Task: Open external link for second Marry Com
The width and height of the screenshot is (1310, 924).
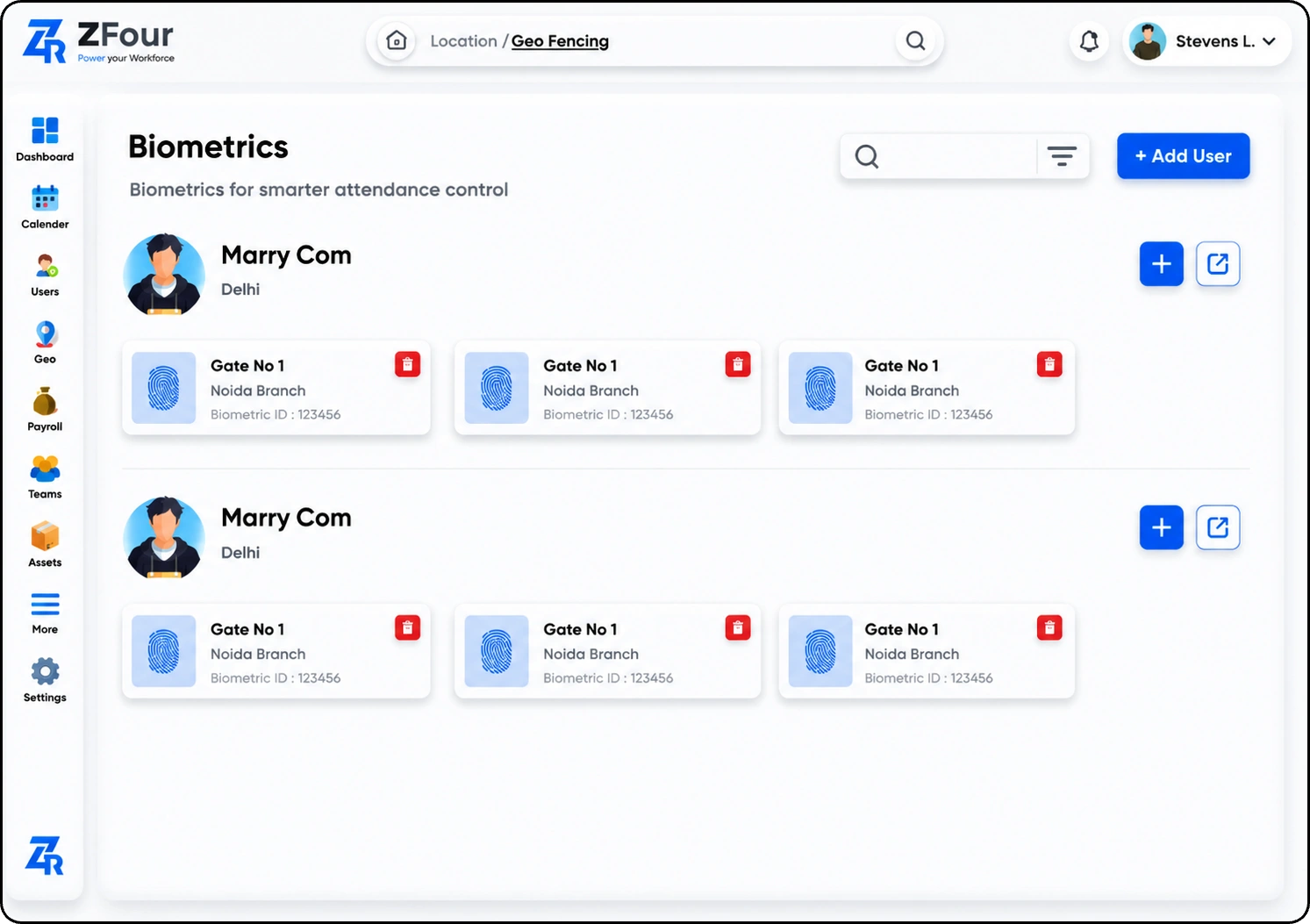Action: 1218,527
